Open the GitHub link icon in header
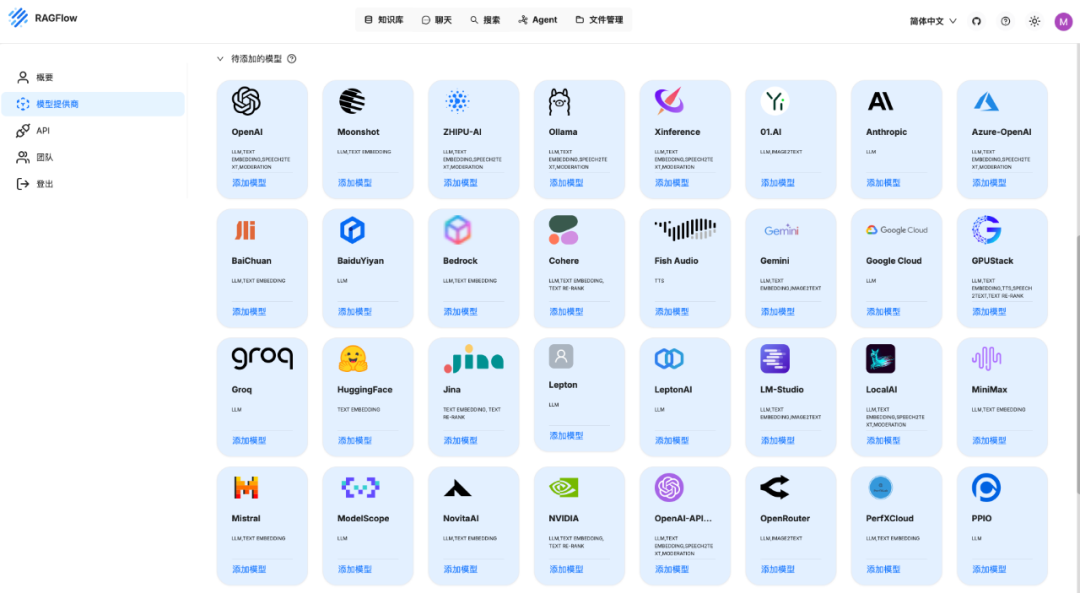Screen dimensions: 1080x593 pos(976,21)
